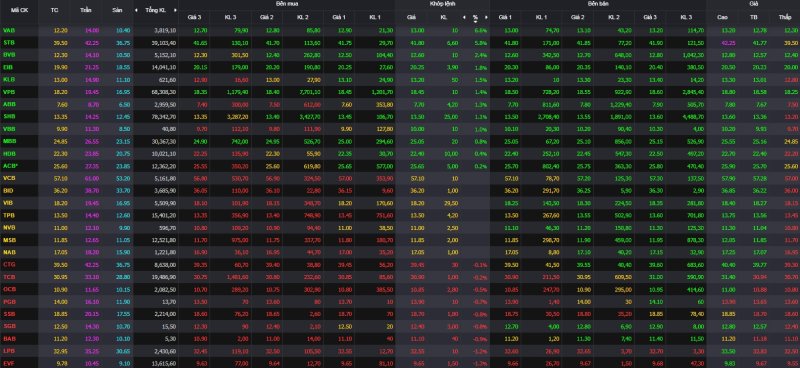Viewport: 800px width, 368px height.
Task: Click the Thấp column header
Action: pyautogui.click(x=785, y=17)
